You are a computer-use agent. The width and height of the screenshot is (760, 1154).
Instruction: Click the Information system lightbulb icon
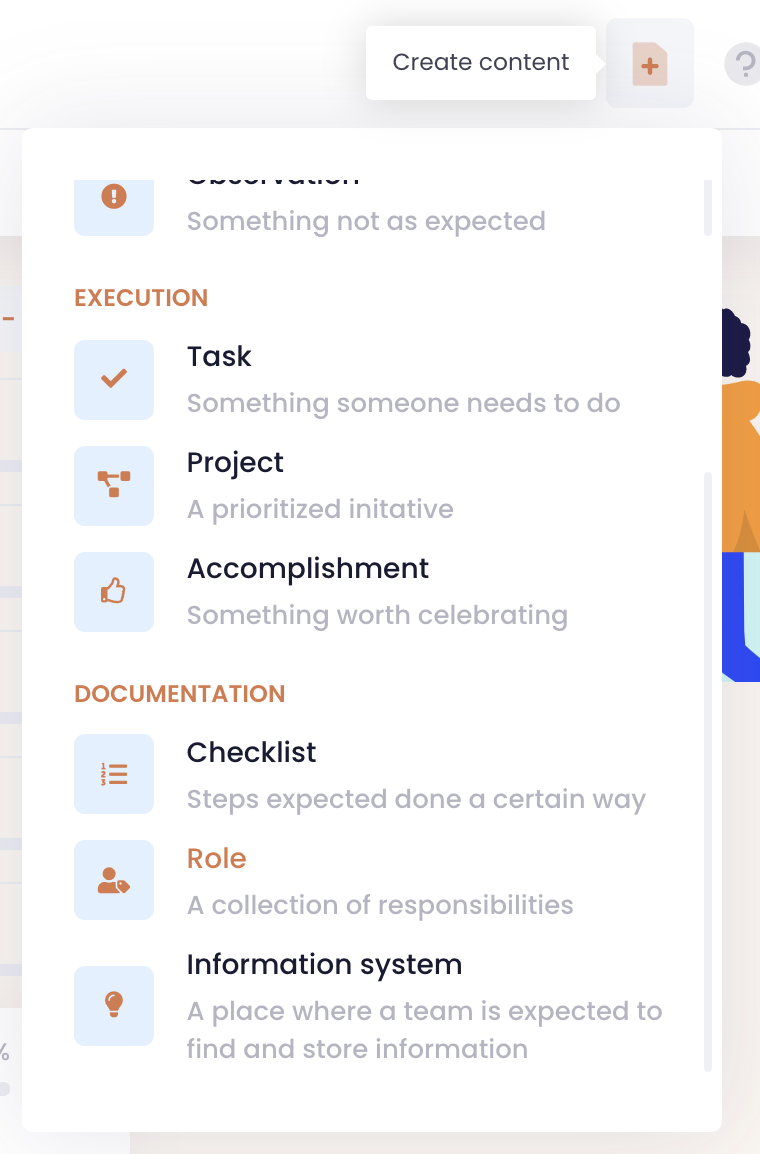(x=114, y=1005)
